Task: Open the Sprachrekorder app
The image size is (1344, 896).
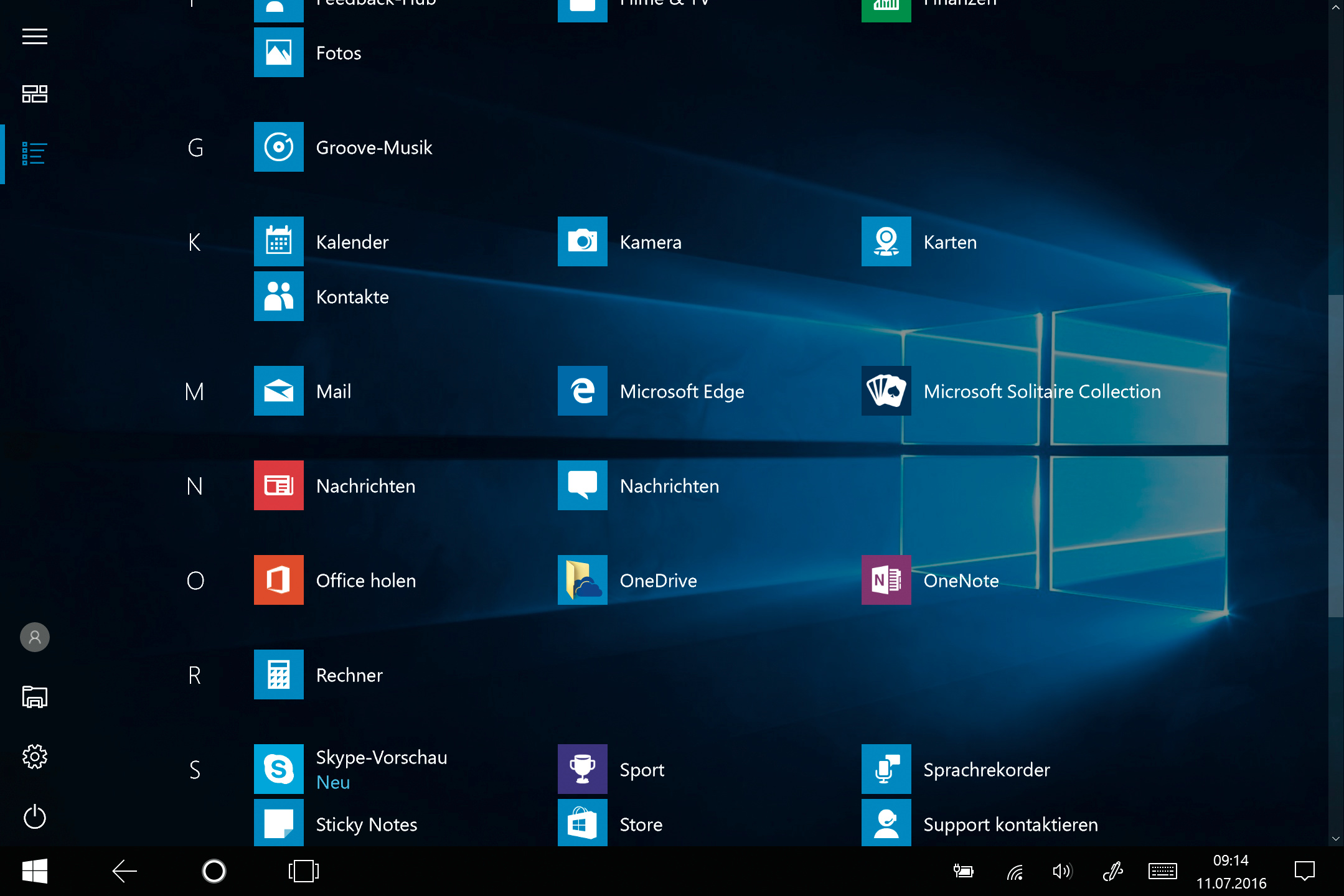Action: coord(886,769)
